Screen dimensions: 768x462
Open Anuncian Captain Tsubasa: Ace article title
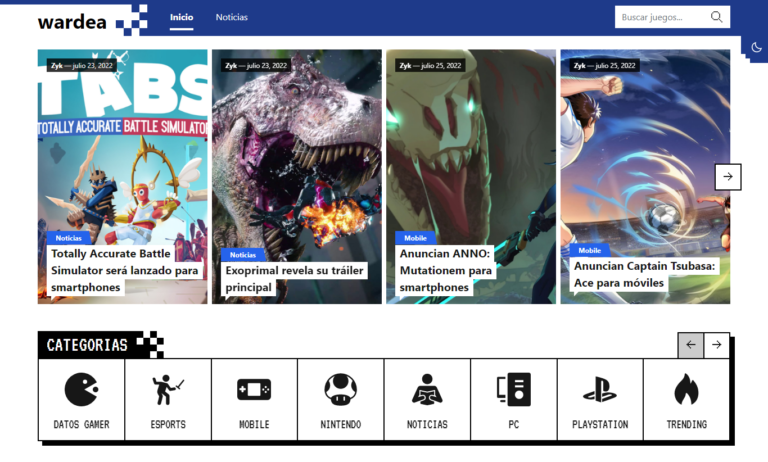pos(644,274)
